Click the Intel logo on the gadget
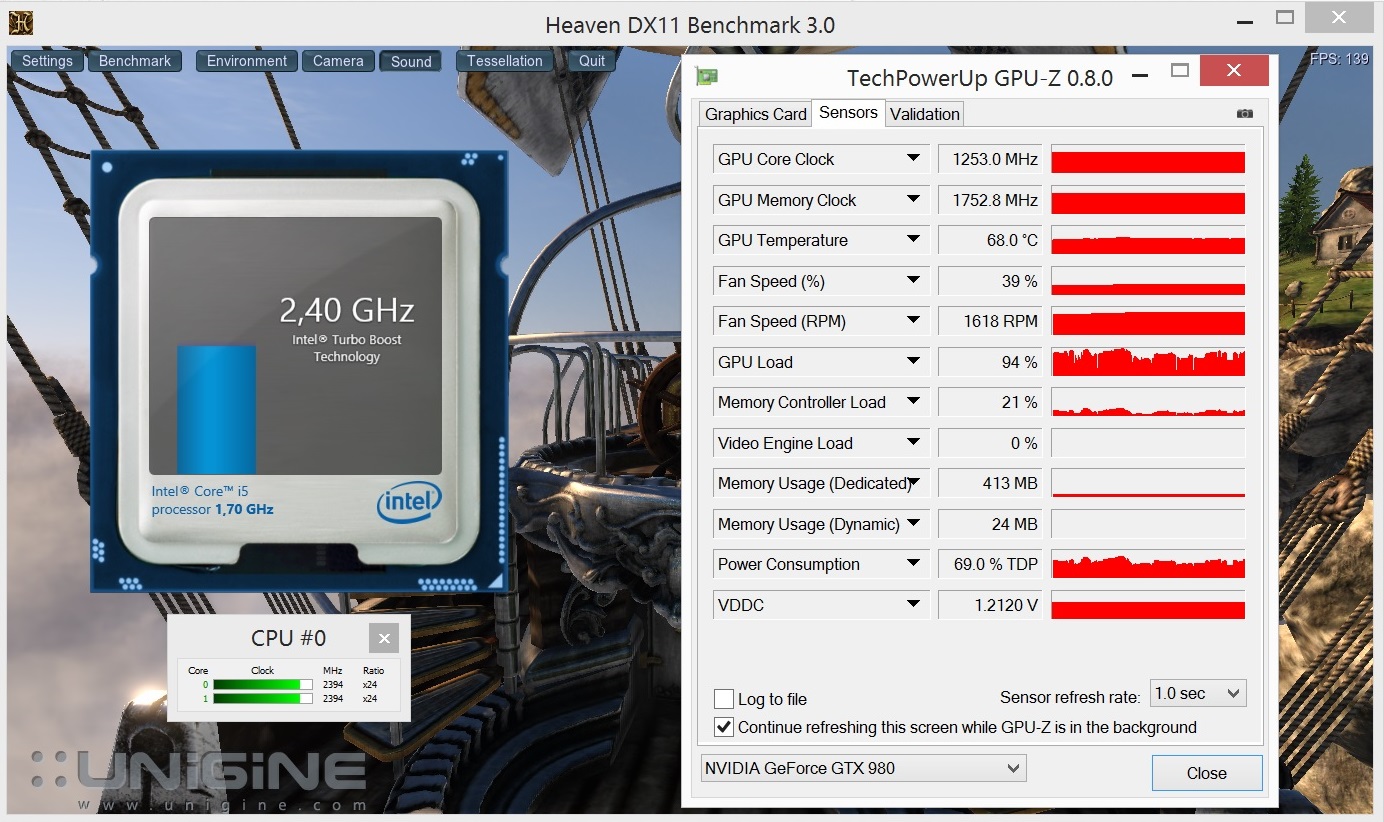Viewport: 1384px width, 822px height. point(409,502)
